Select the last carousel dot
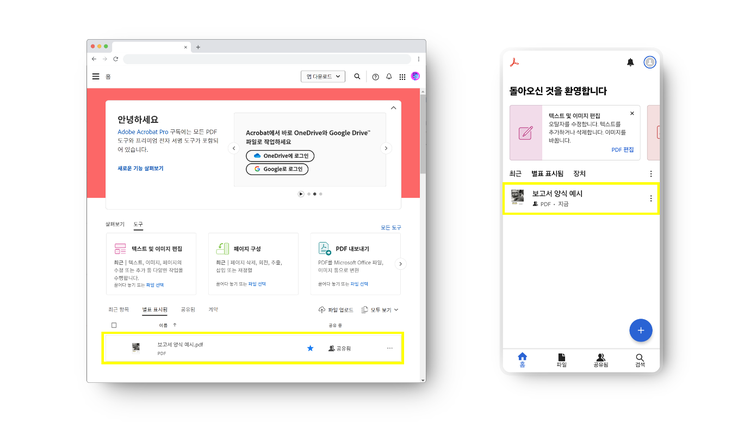Screen dimensions: 750x422 click(321, 194)
